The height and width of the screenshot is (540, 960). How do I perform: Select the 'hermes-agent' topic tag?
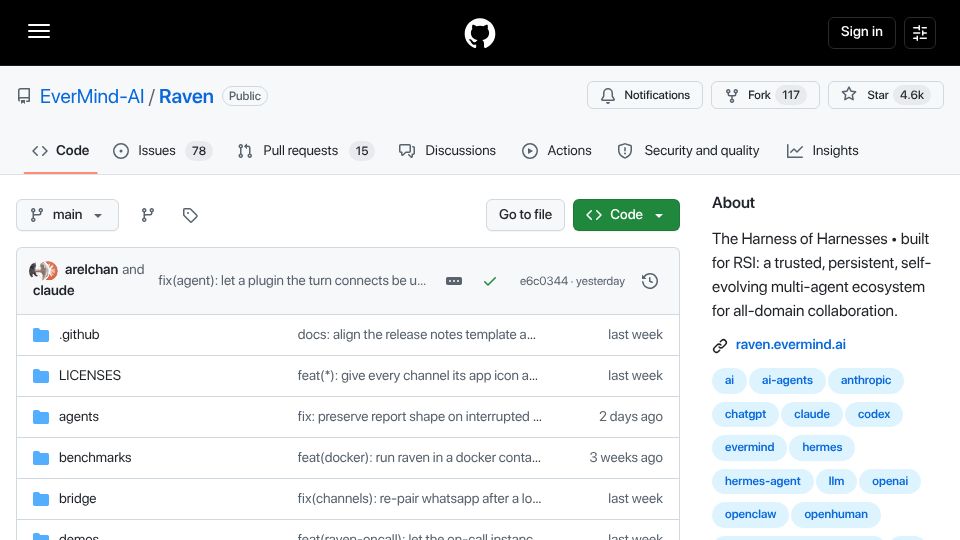click(762, 481)
